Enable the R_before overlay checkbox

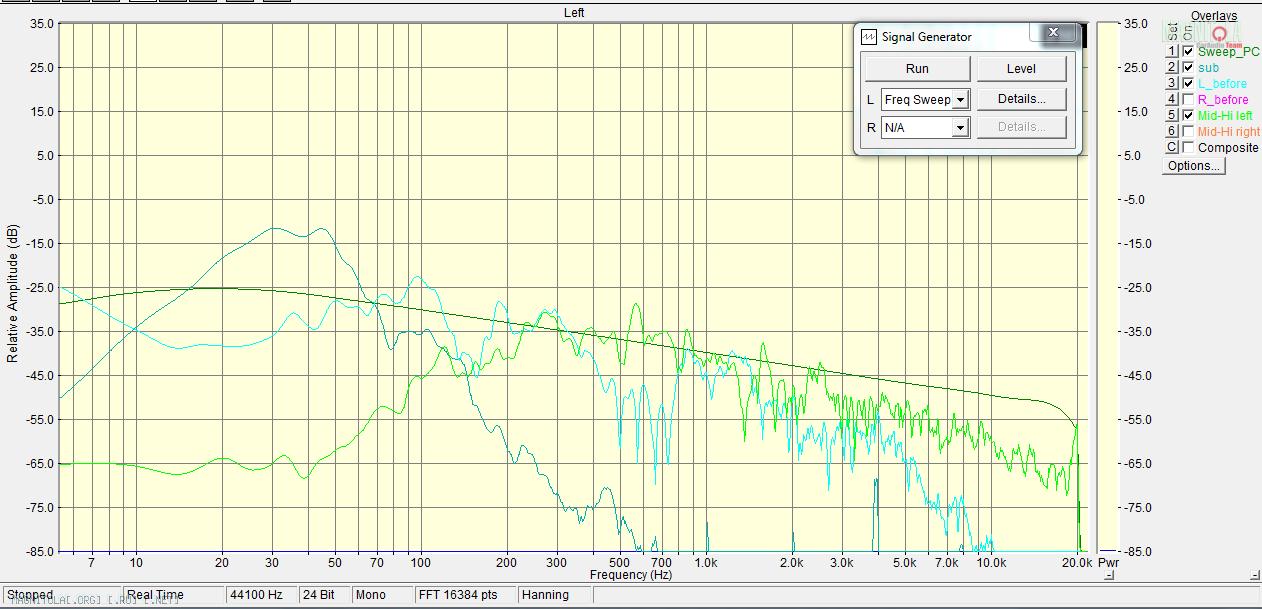click(1188, 100)
